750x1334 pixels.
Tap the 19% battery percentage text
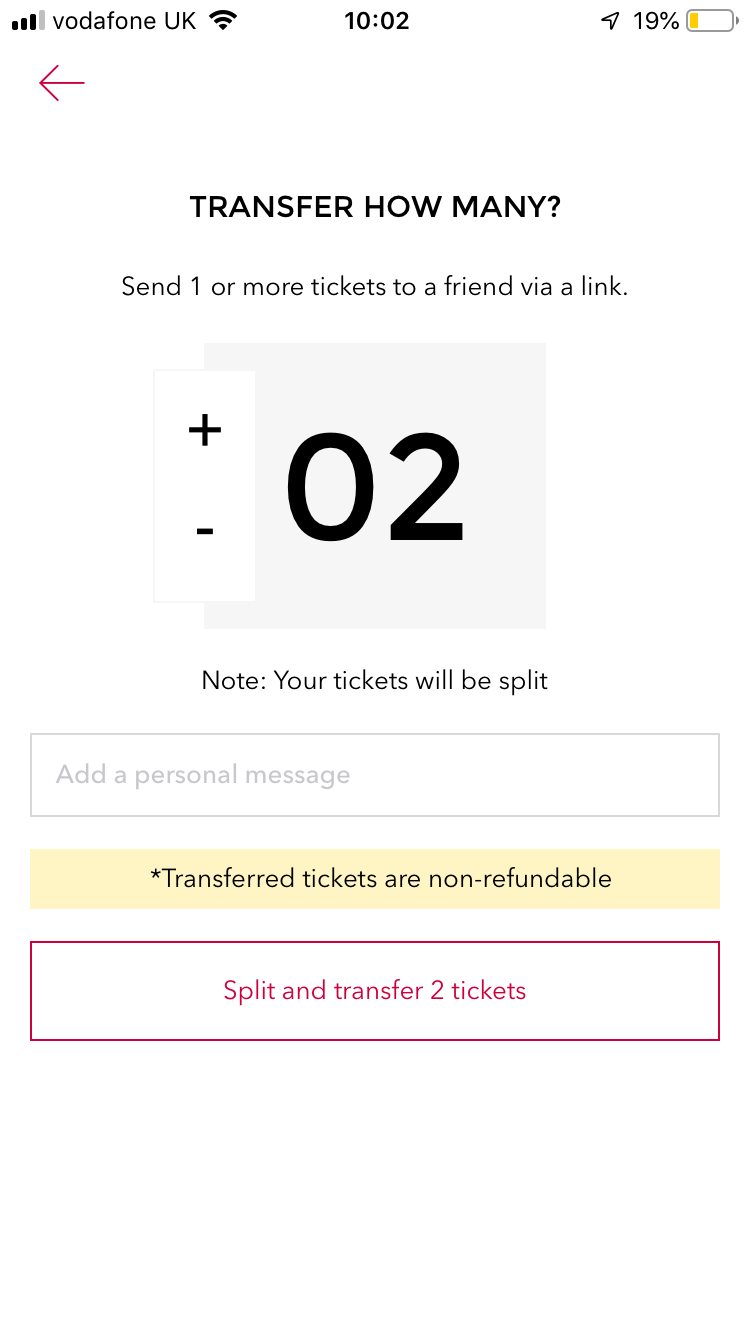pyautogui.click(x=656, y=21)
